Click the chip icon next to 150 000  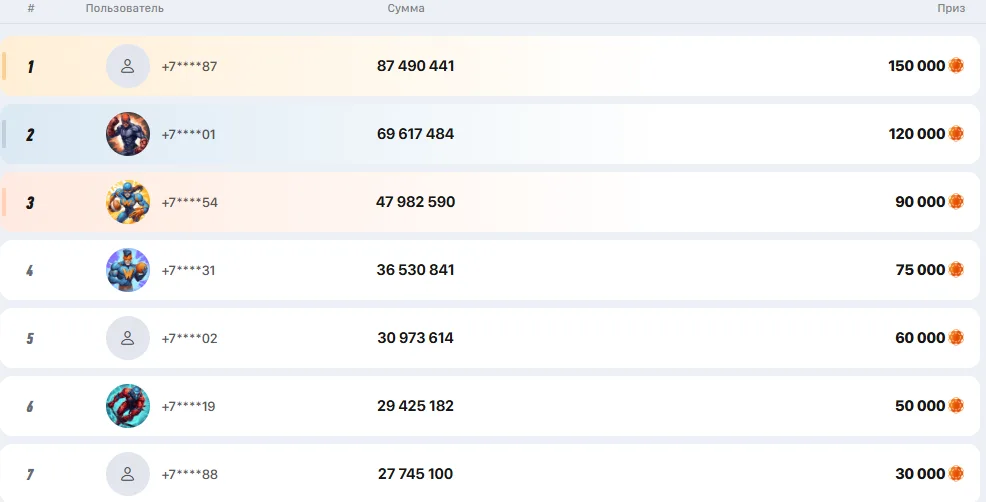point(956,65)
